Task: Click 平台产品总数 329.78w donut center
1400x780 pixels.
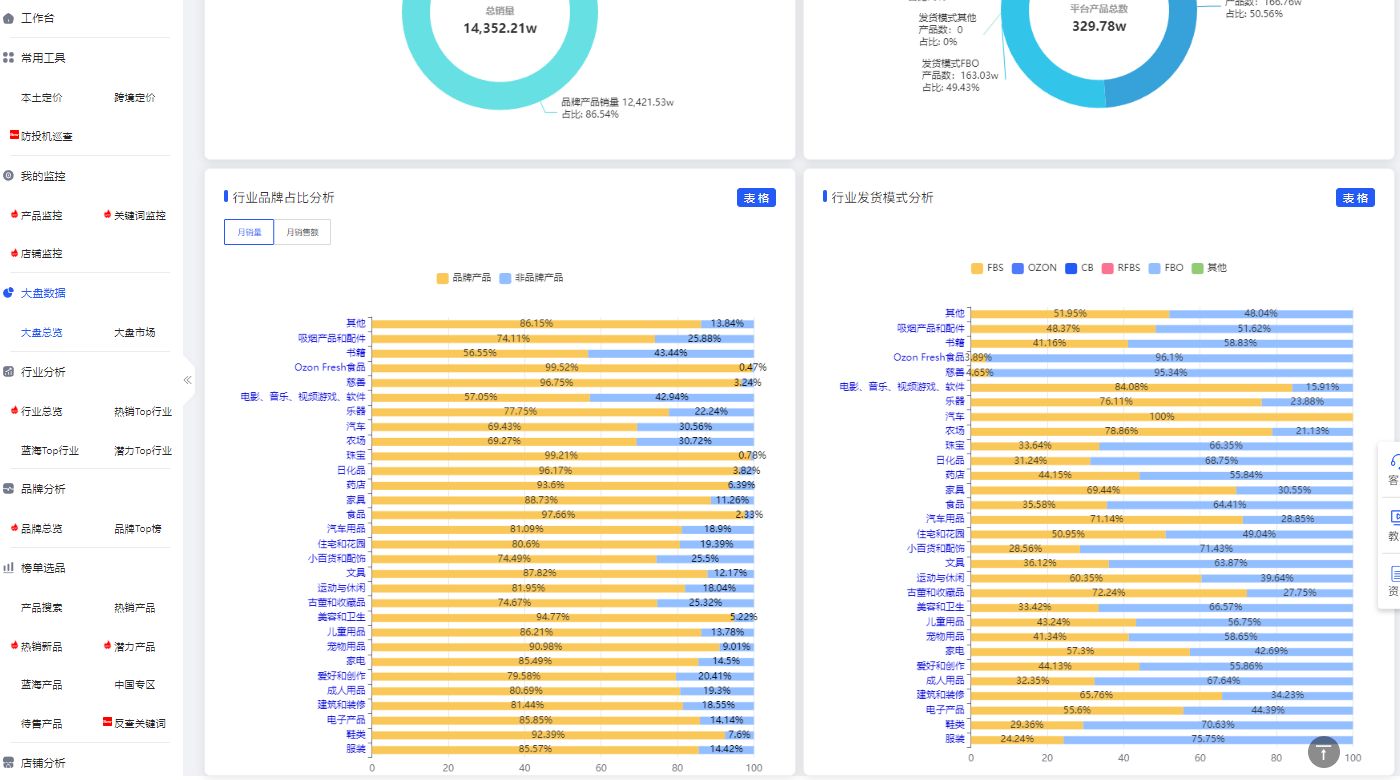Action: [1098, 18]
